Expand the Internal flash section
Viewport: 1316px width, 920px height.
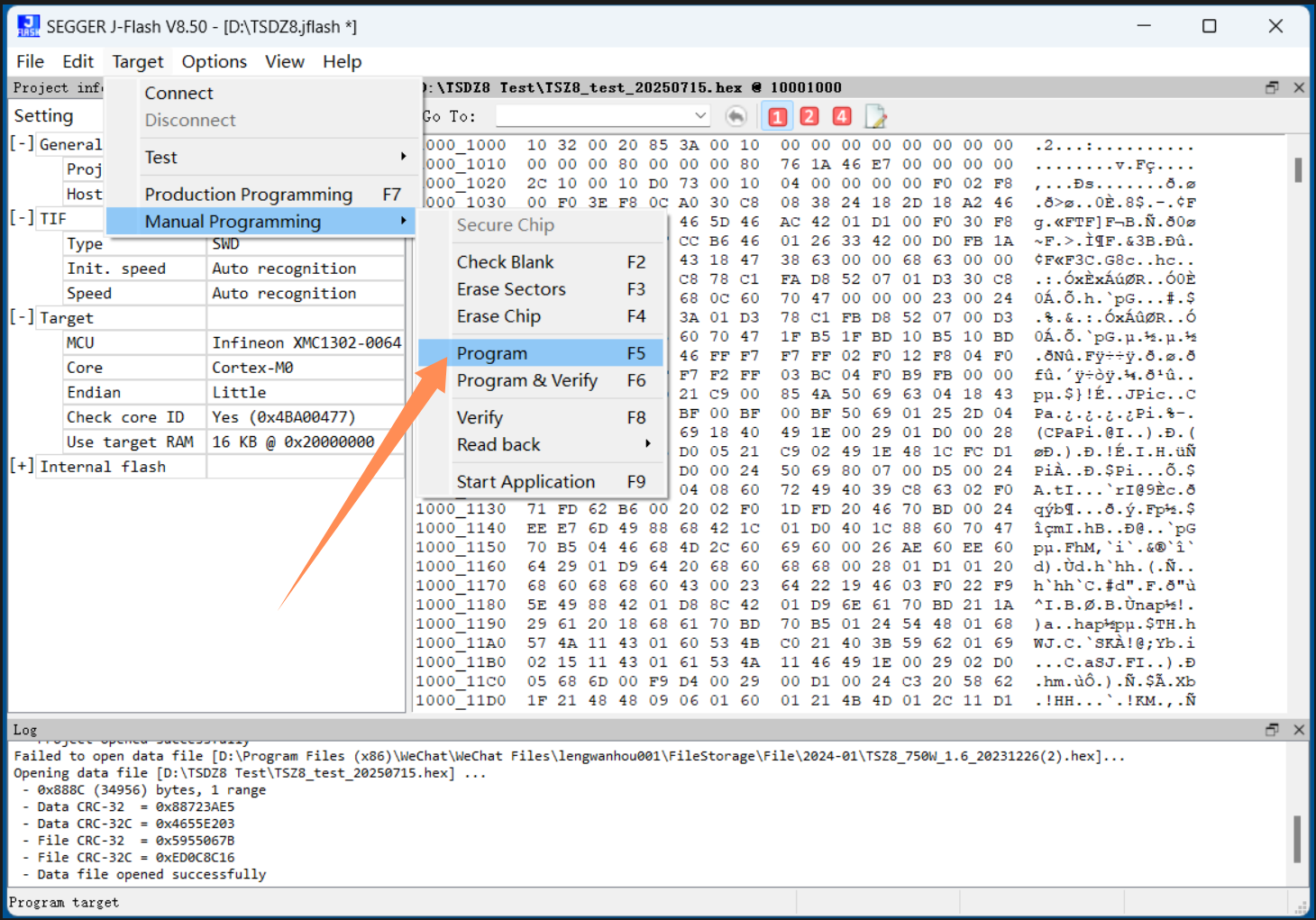(22, 466)
